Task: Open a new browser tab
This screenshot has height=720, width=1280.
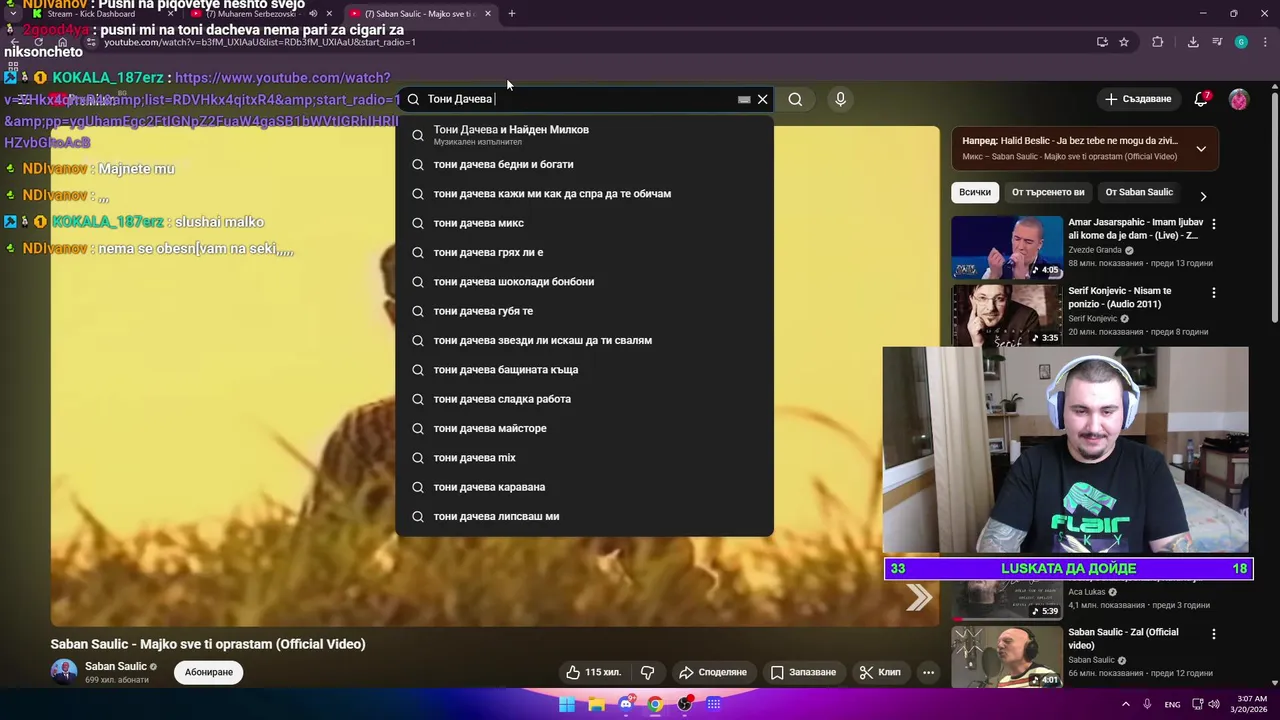Action: (x=511, y=14)
